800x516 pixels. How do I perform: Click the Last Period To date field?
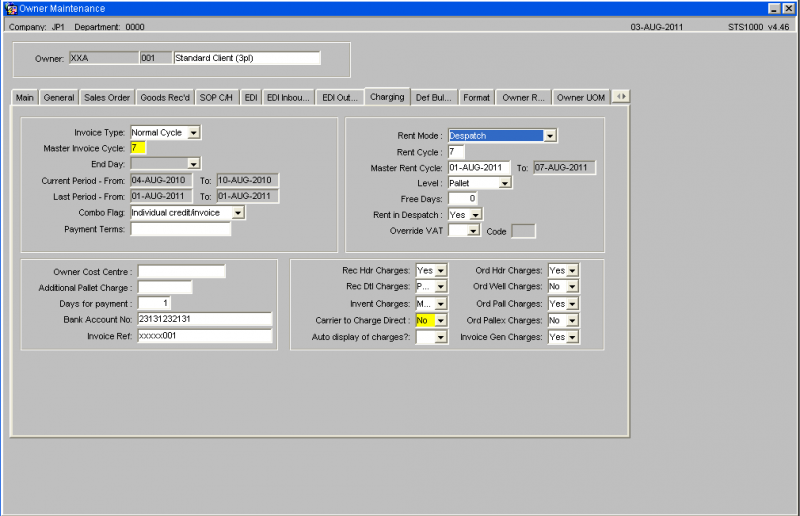coord(247,196)
